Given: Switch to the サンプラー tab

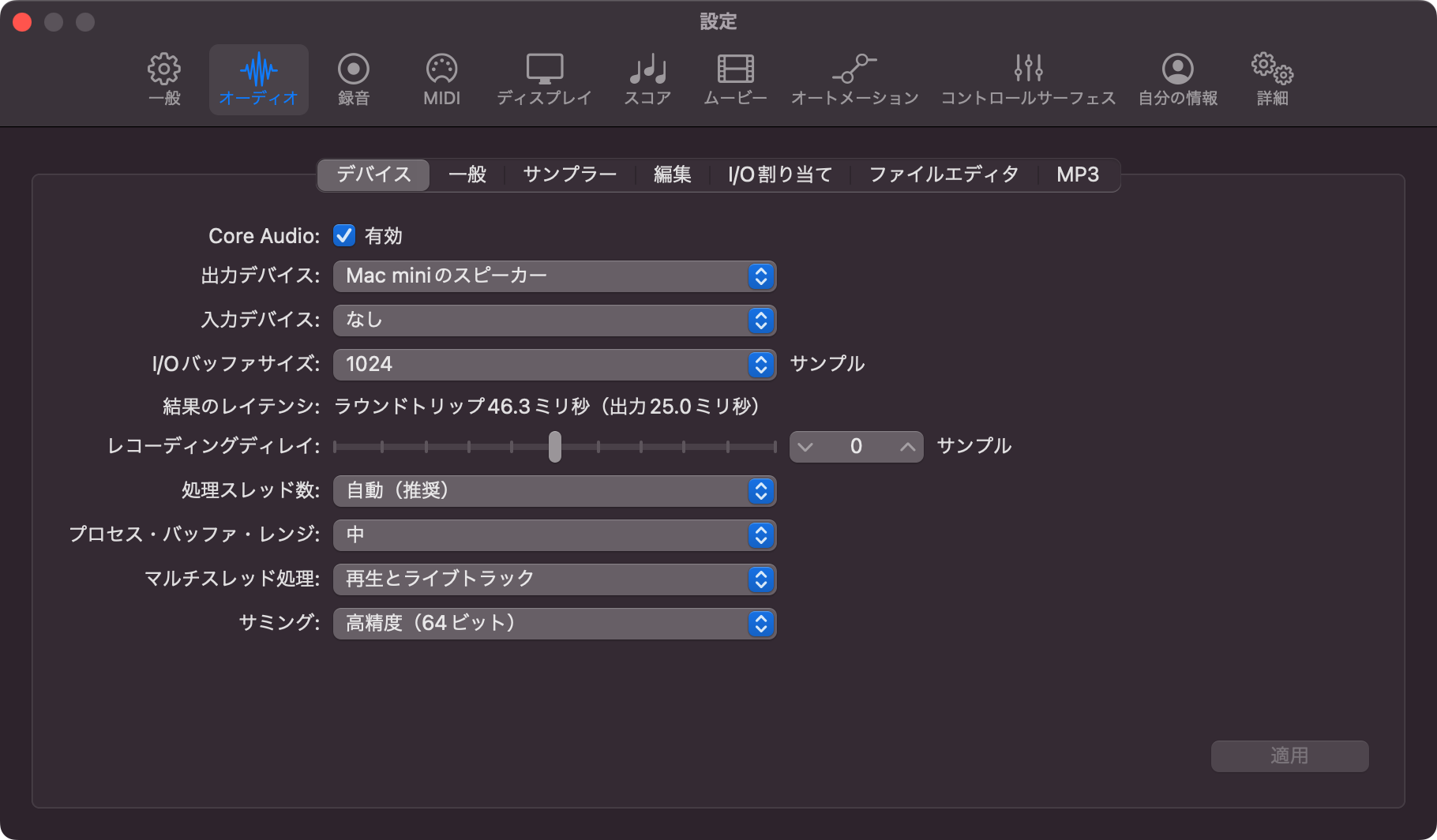Looking at the screenshot, I should coord(569,174).
